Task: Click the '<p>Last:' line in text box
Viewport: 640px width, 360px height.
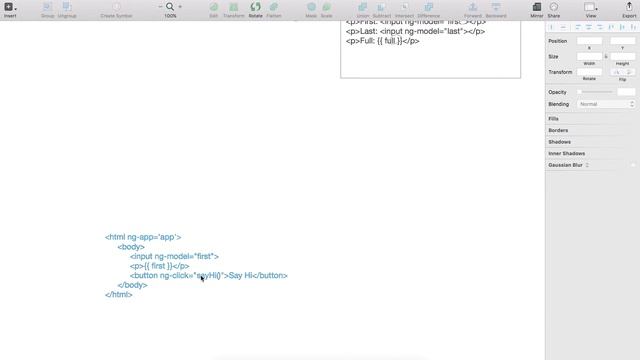Action: pos(415,31)
